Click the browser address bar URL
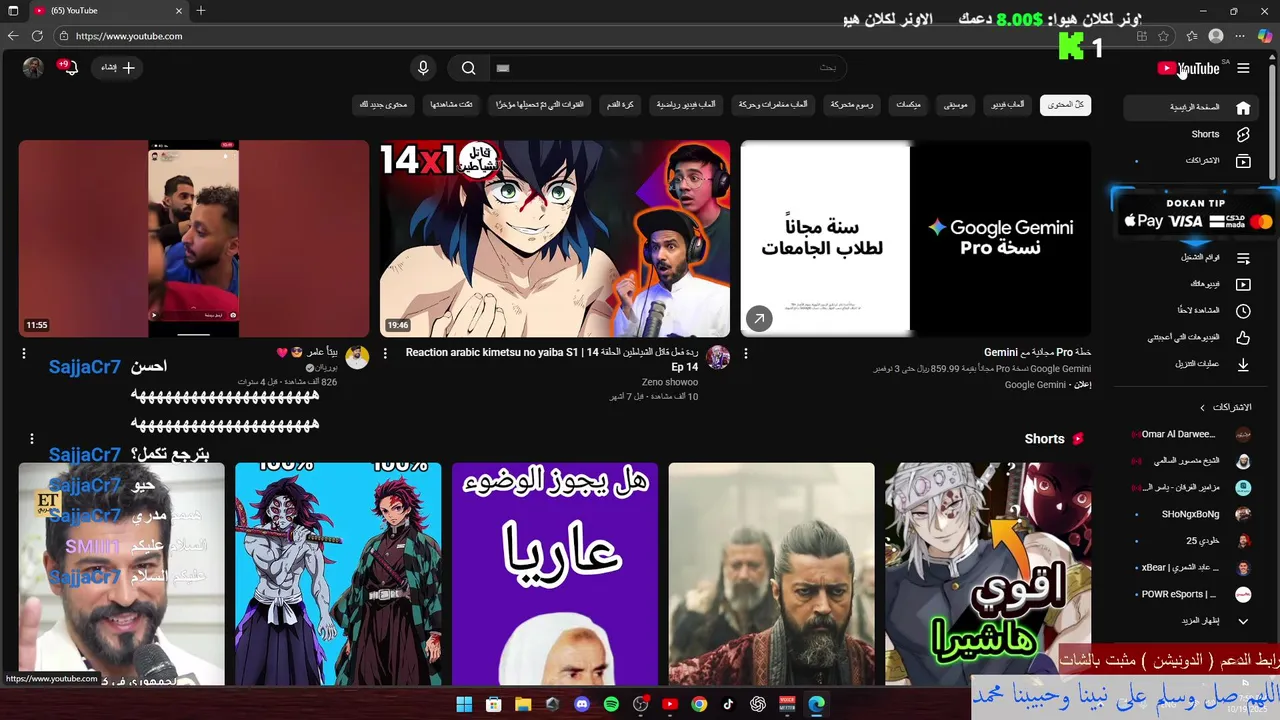This screenshot has height=720, width=1280. (x=129, y=36)
